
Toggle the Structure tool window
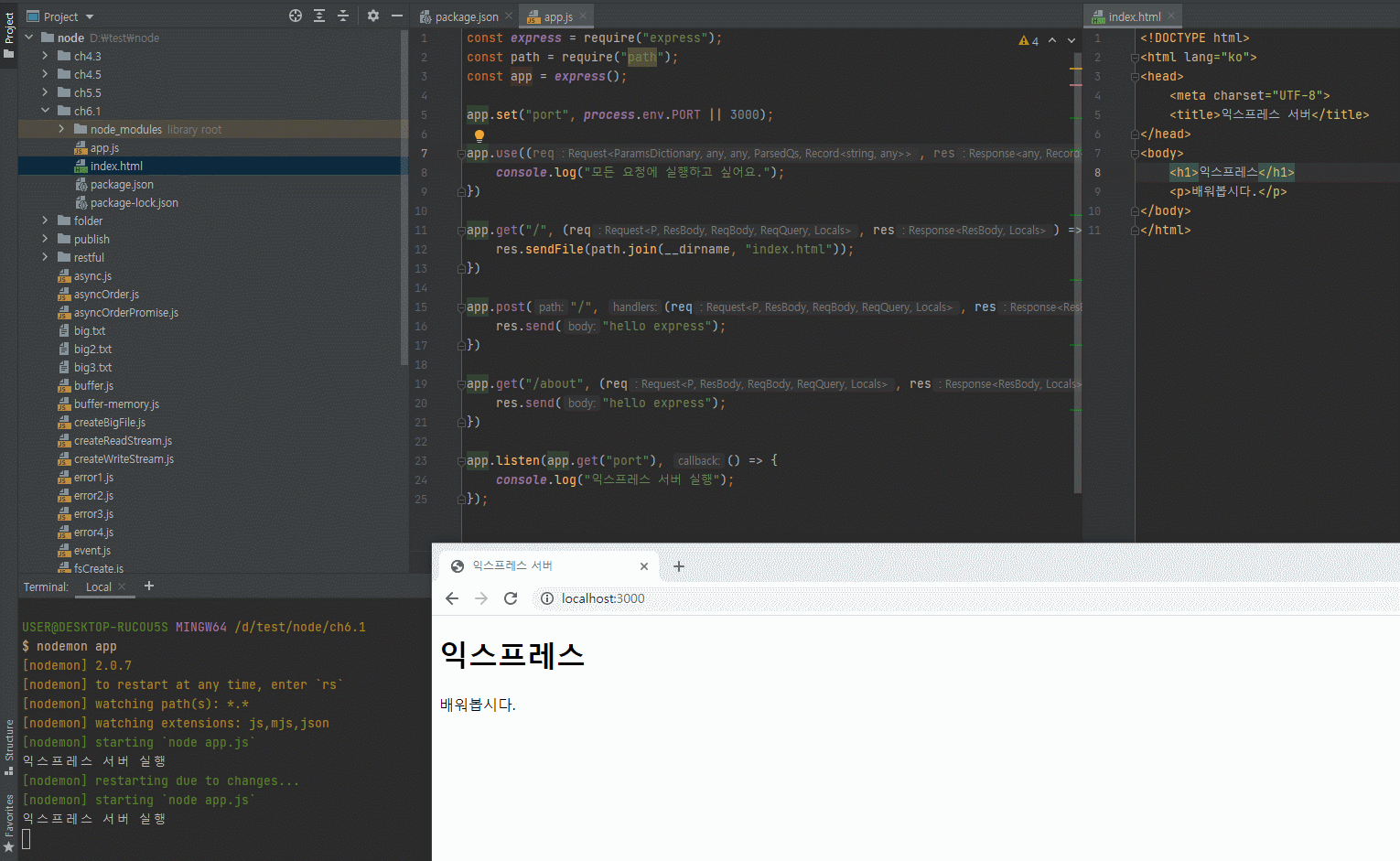tap(9, 743)
